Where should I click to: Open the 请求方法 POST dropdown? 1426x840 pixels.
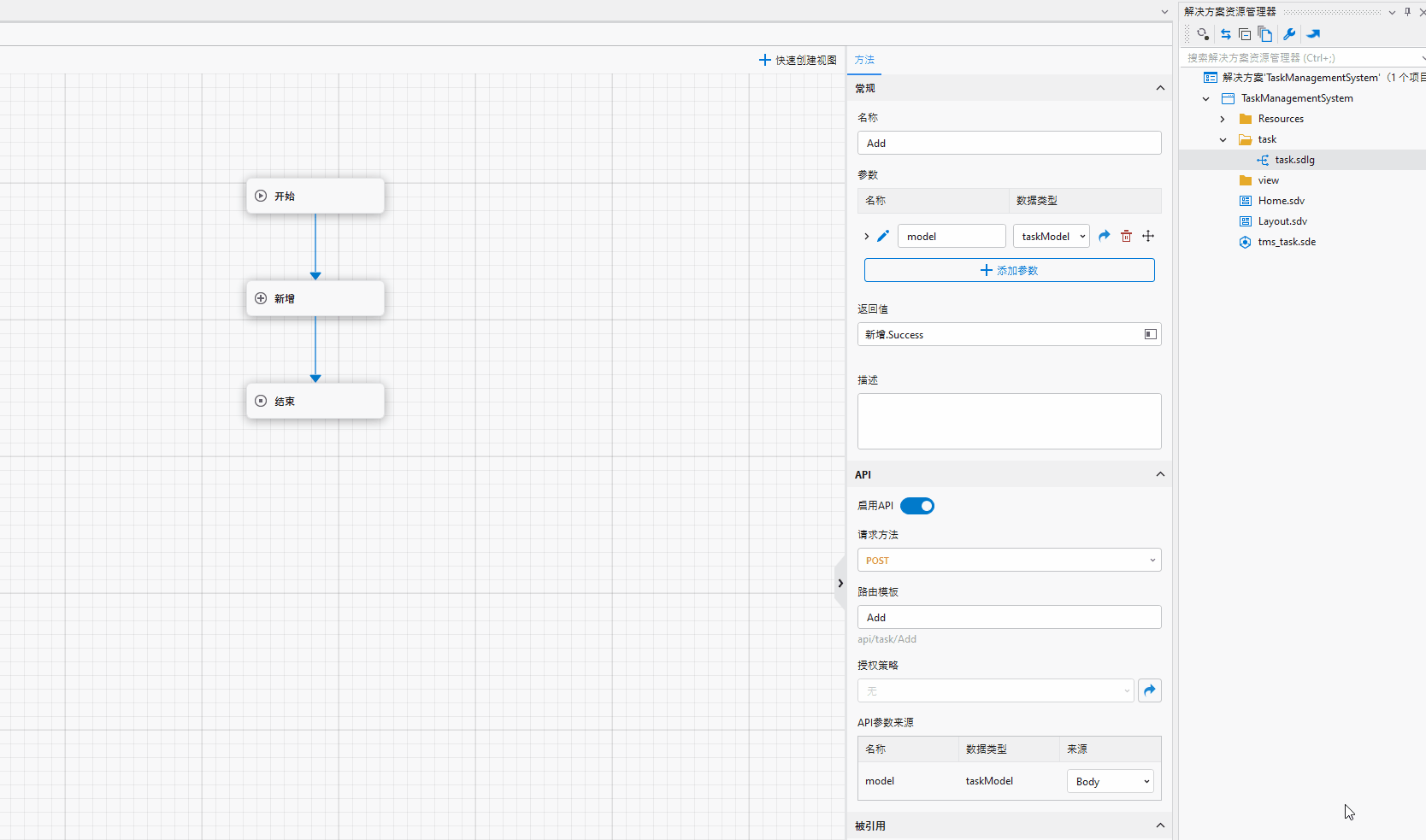[x=1010, y=560]
